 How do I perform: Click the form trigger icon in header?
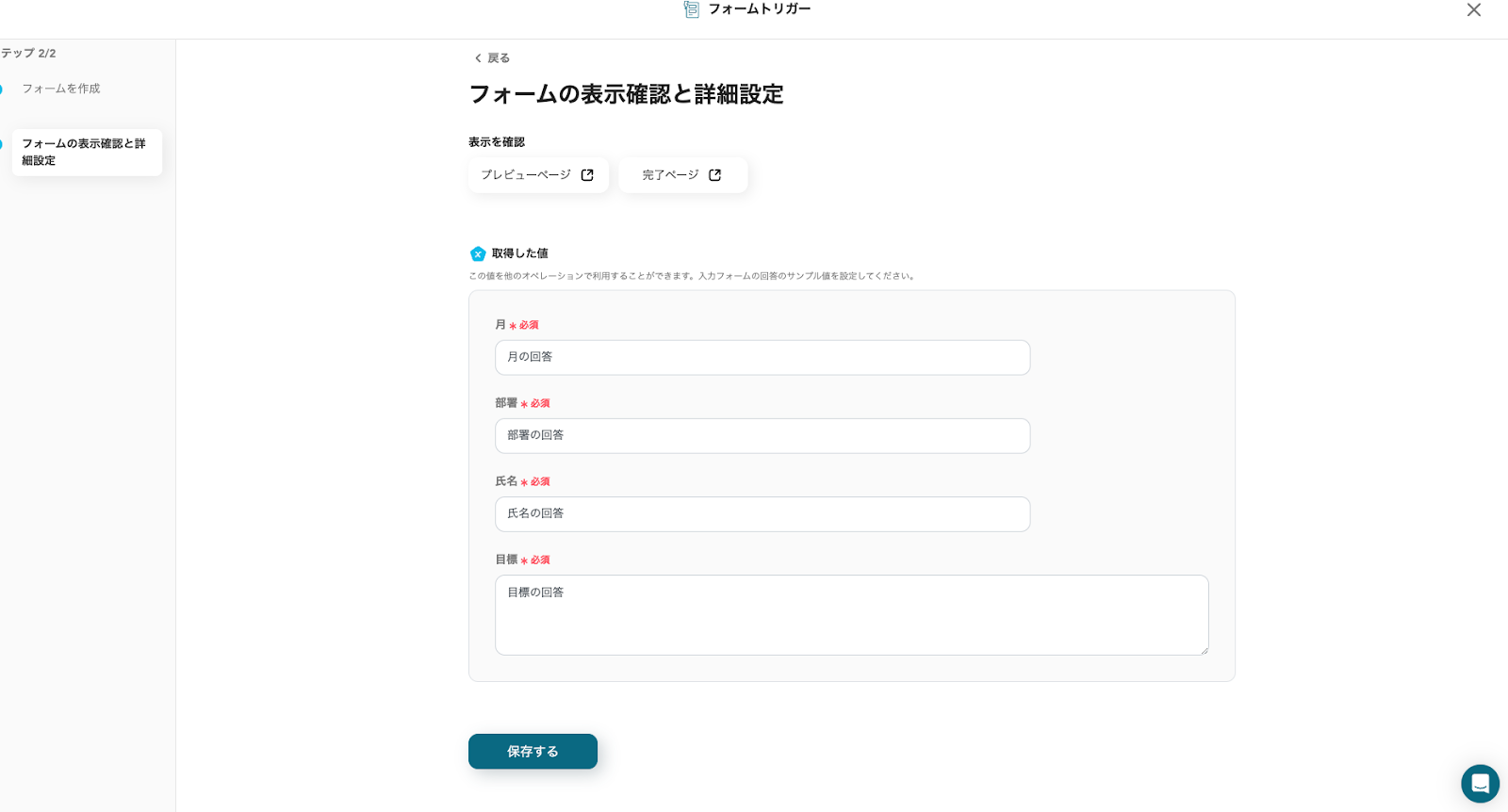(691, 9)
